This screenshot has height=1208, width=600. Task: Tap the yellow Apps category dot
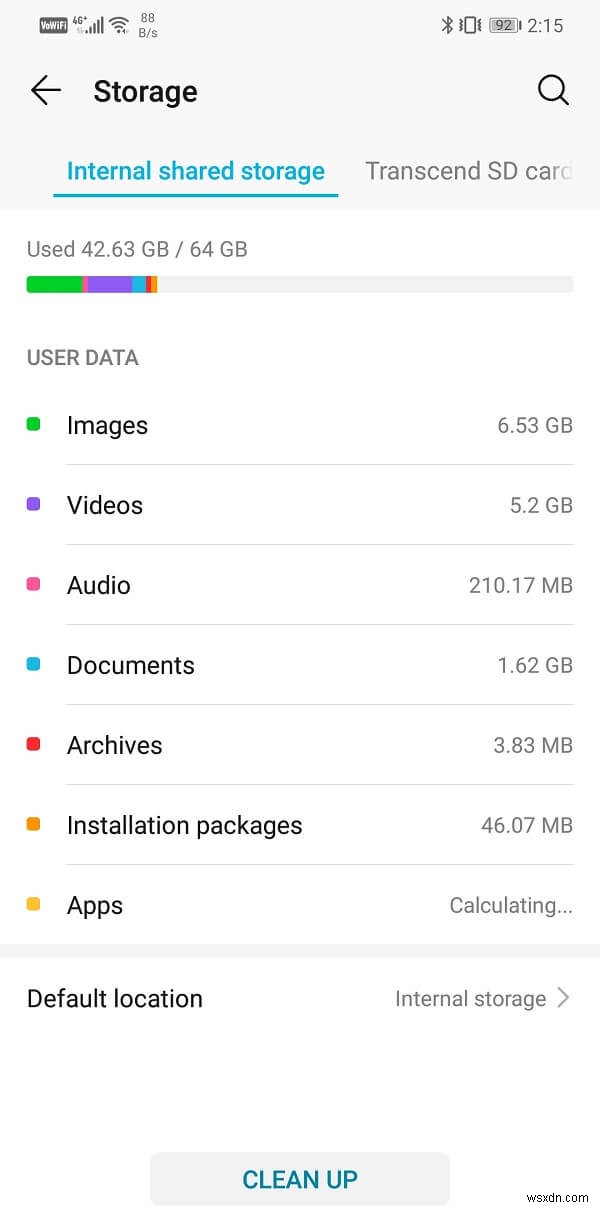pyautogui.click(x=33, y=904)
